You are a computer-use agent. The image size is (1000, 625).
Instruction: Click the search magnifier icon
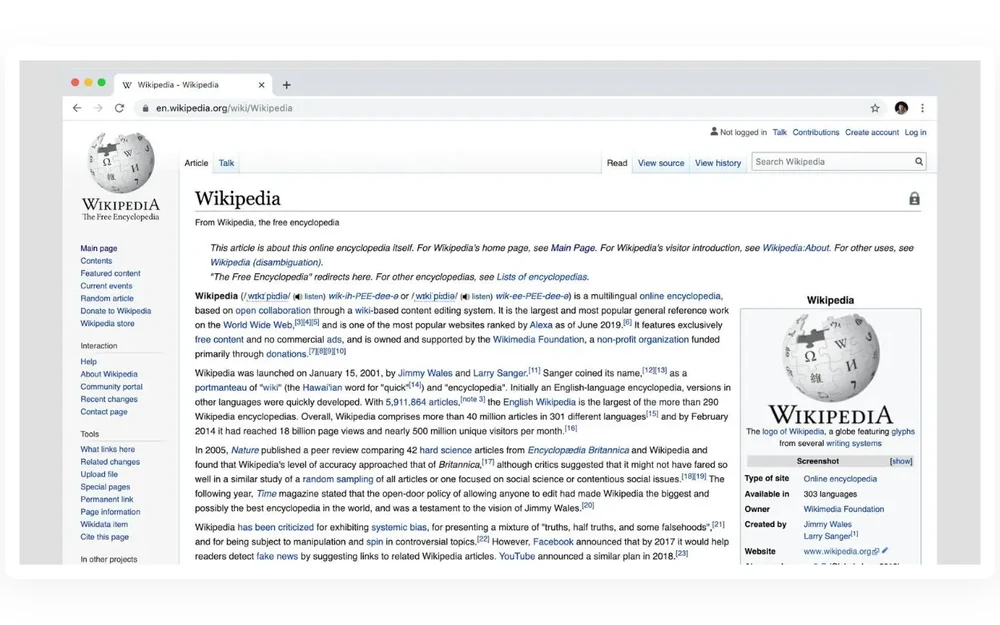coord(919,161)
